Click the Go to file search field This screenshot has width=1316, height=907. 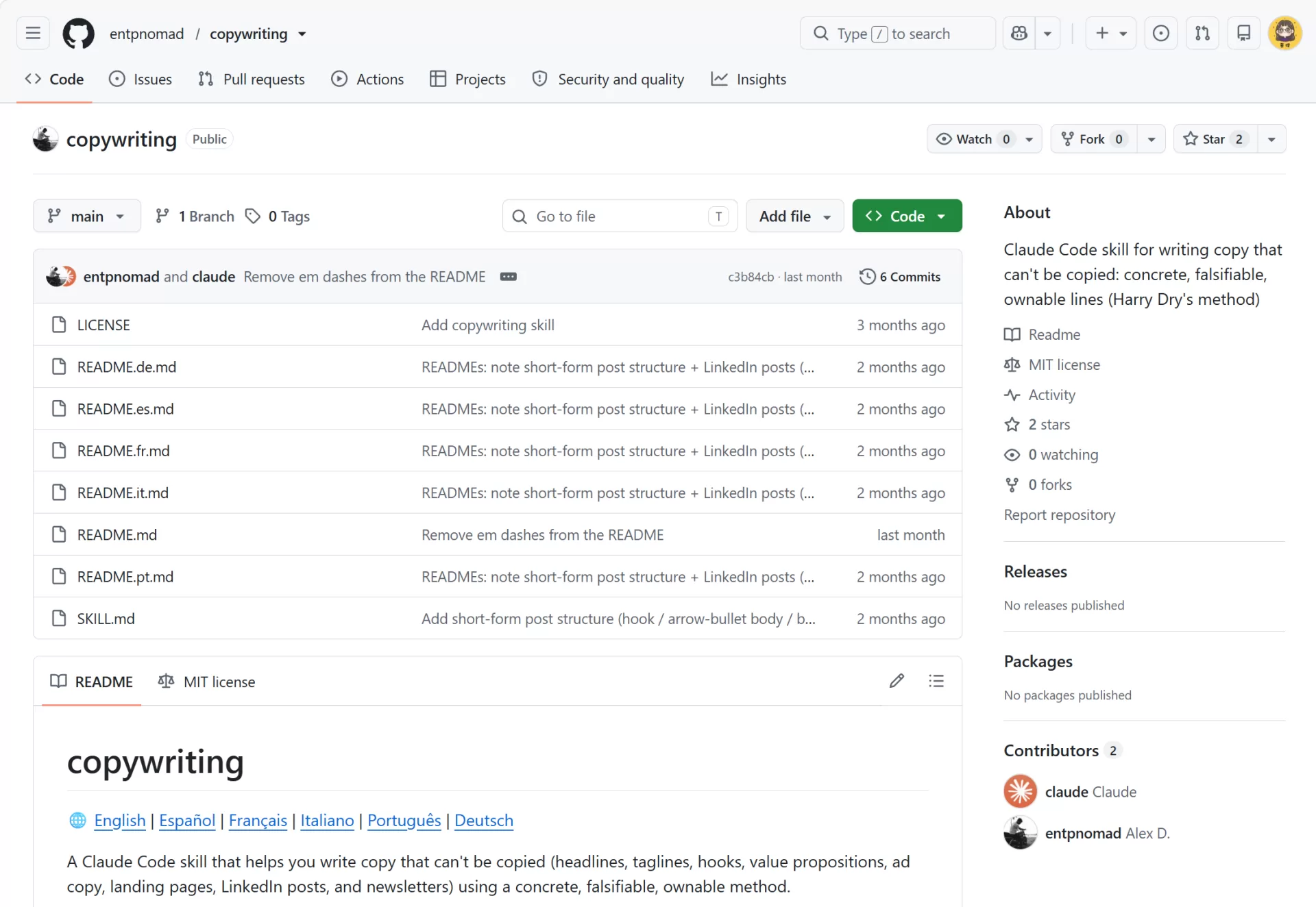pos(620,216)
